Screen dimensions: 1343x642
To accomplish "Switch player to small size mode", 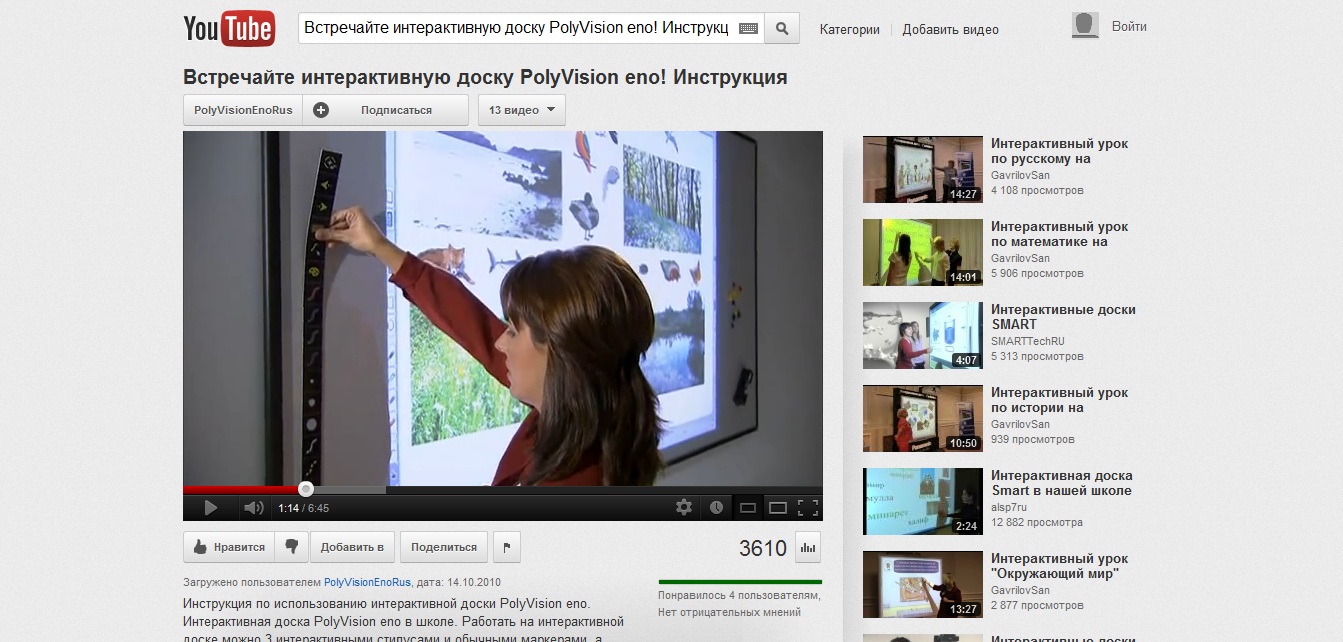I will pos(747,508).
